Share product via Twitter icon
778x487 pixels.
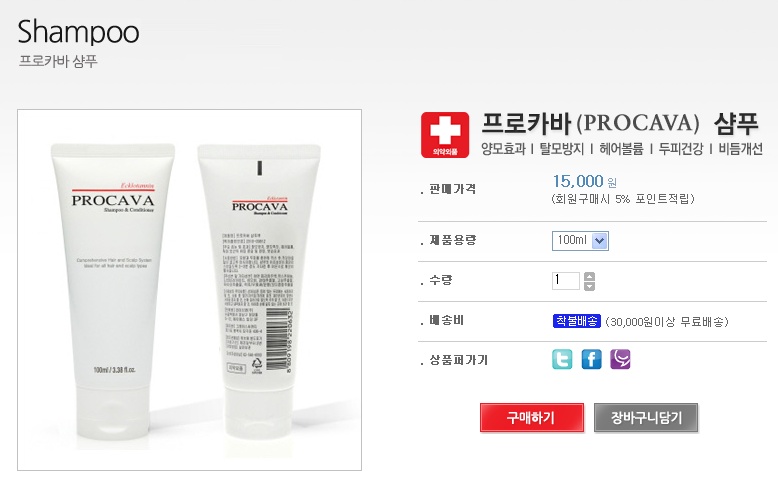pos(562,359)
